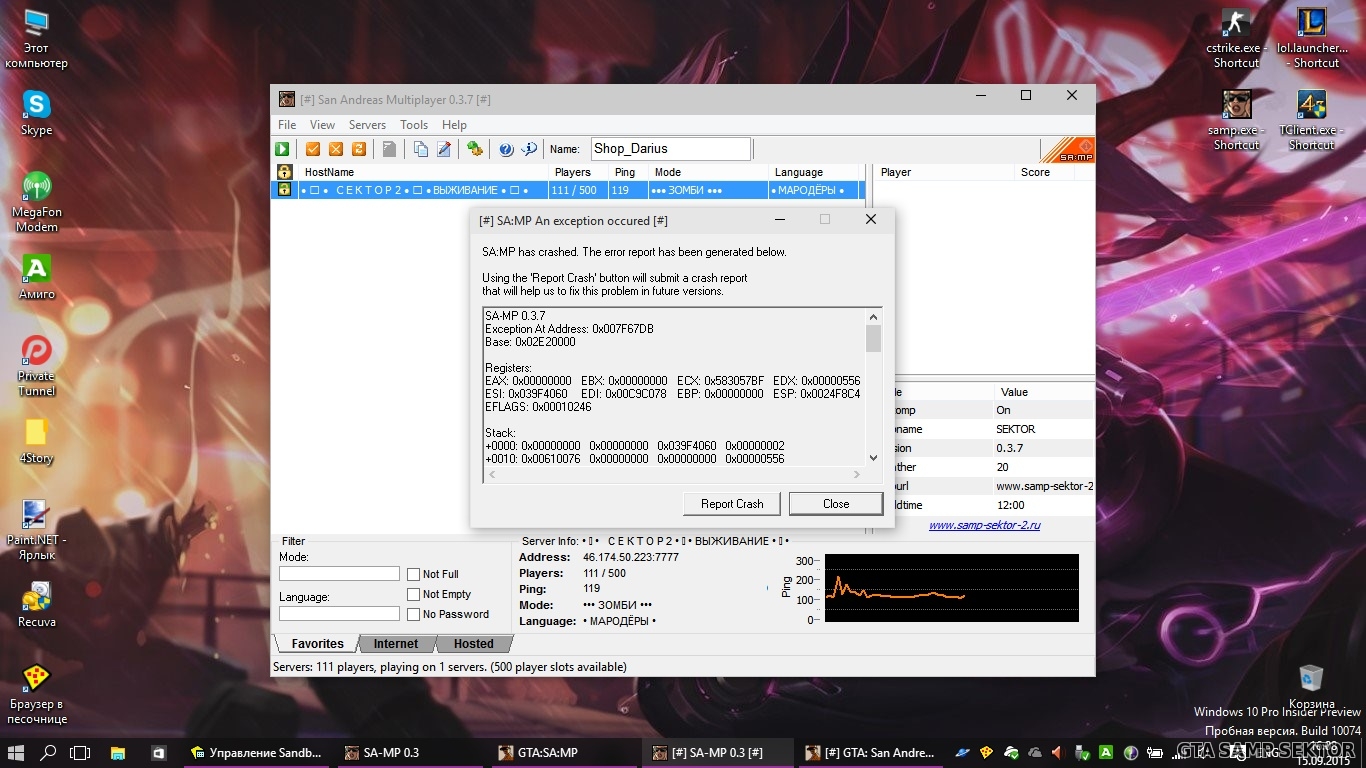This screenshot has height=768, width=1366.
Task: Click the gray Master Server Update icon
Action: (x=390, y=149)
